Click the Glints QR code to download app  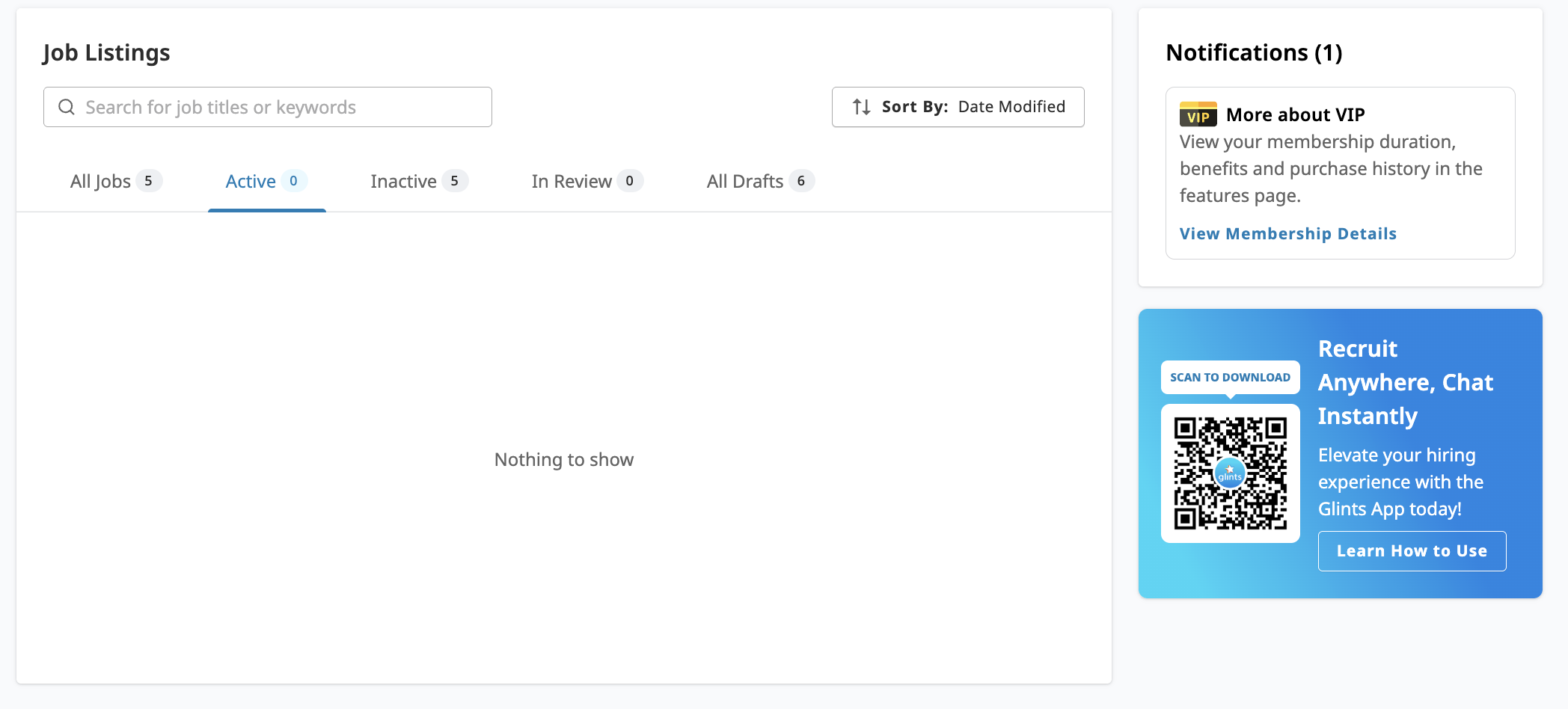tap(1230, 474)
